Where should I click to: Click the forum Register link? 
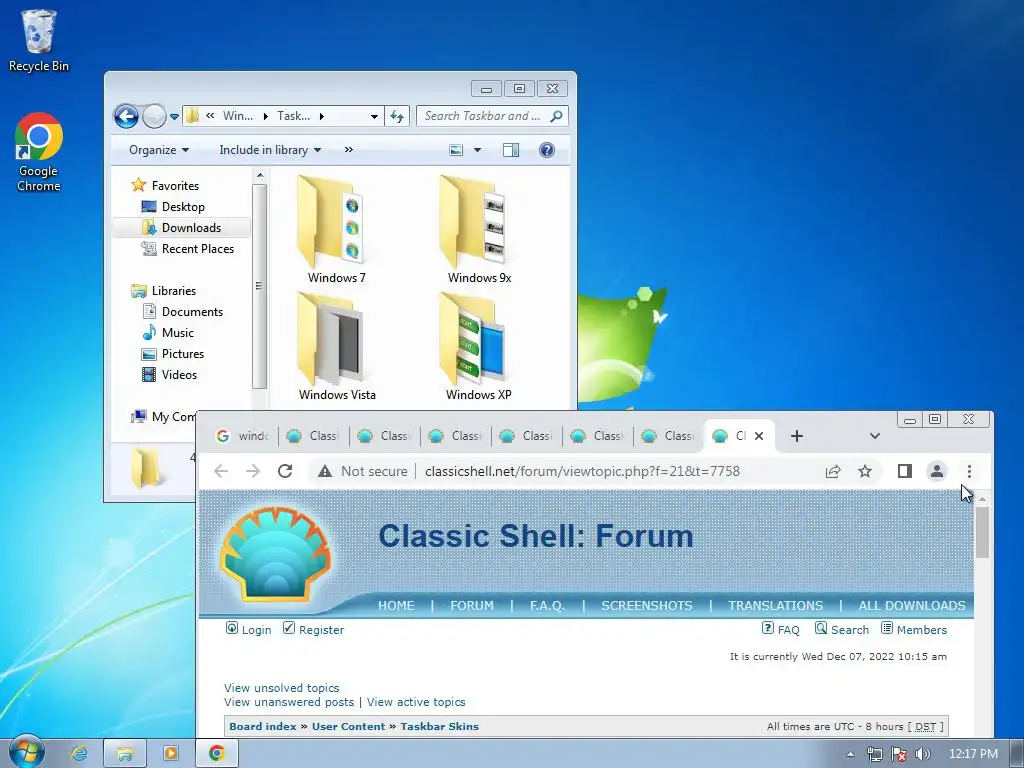313,629
